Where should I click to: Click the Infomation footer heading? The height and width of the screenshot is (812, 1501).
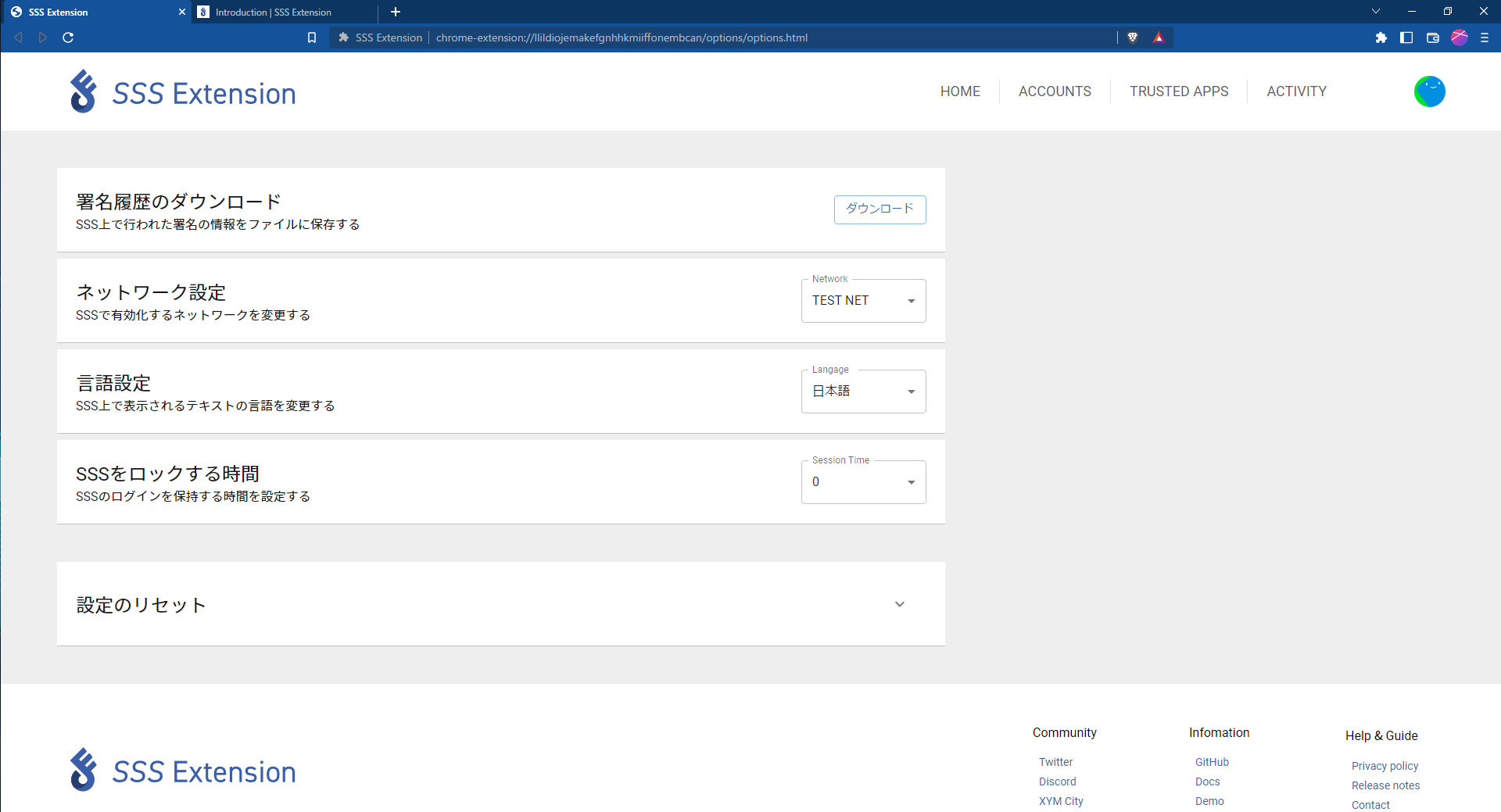click(x=1219, y=732)
